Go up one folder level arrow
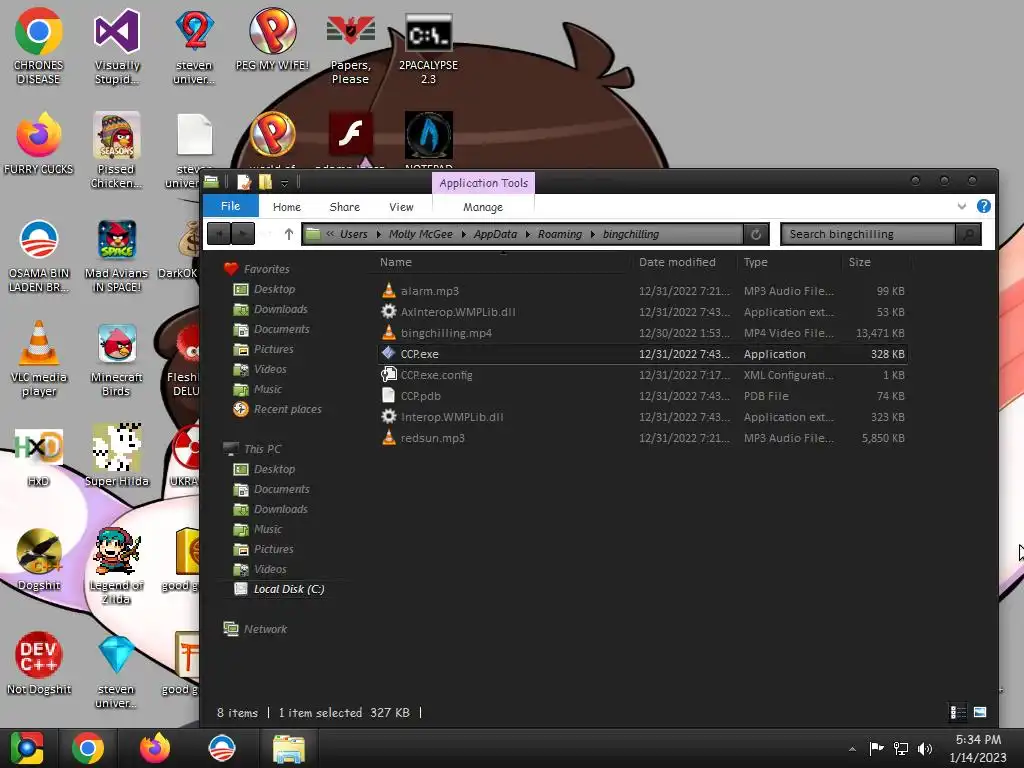Image resolution: width=1024 pixels, height=768 pixels. coord(289,234)
